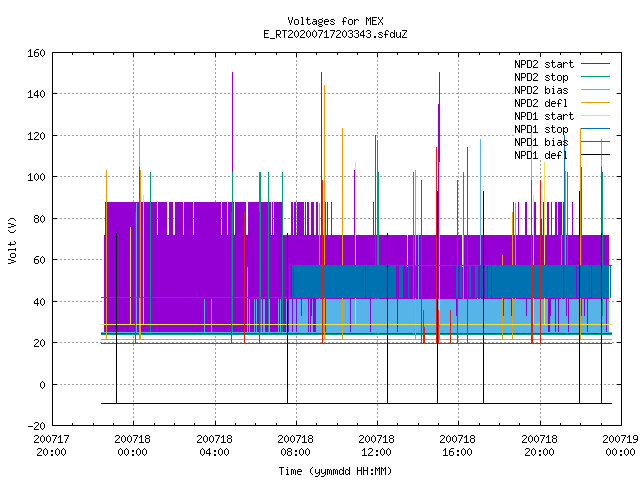The image size is (640, 480).
Task: Click the 'NPD2 bias' legend label
Action: pyautogui.click(x=541, y=90)
